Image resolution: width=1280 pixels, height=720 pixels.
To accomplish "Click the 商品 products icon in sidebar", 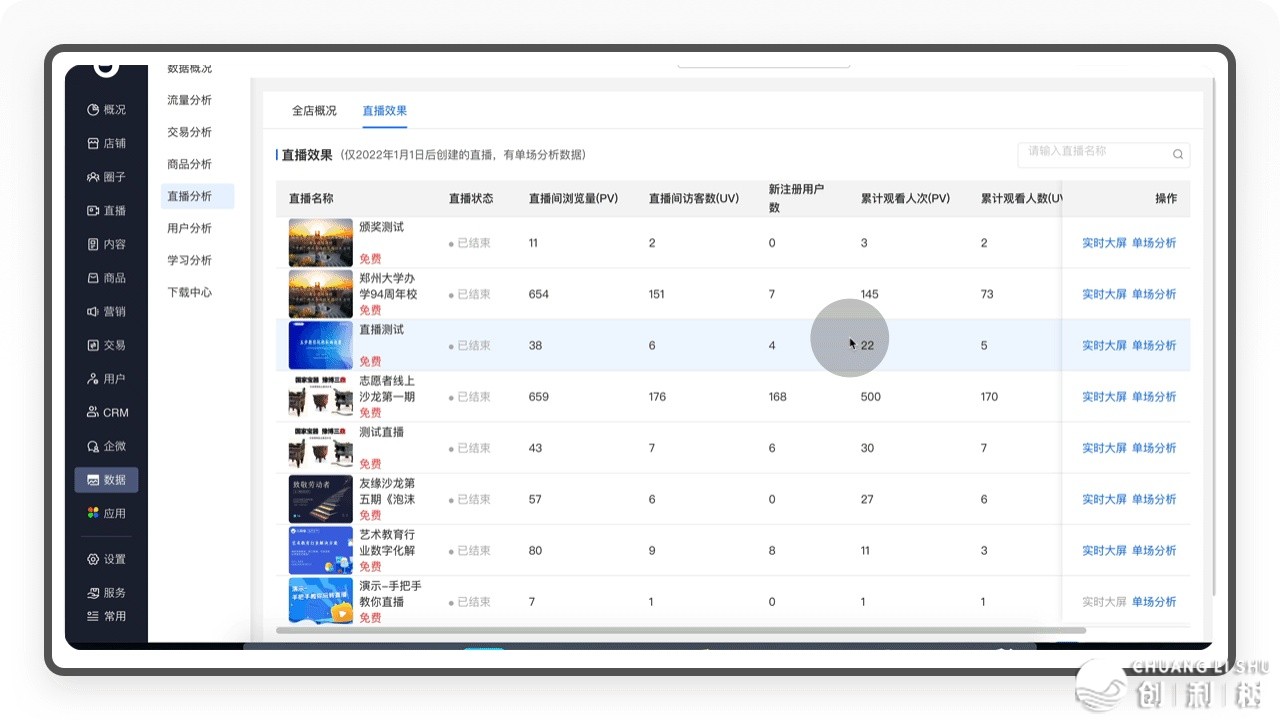I will [93, 278].
